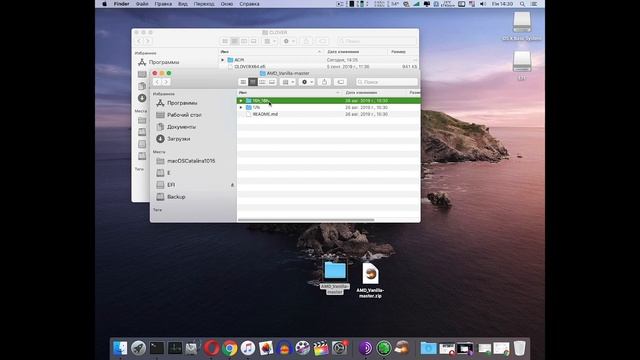Click Share button in AMD_Vanilla-master window
The height and width of the screenshot is (360, 640).
(324, 82)
